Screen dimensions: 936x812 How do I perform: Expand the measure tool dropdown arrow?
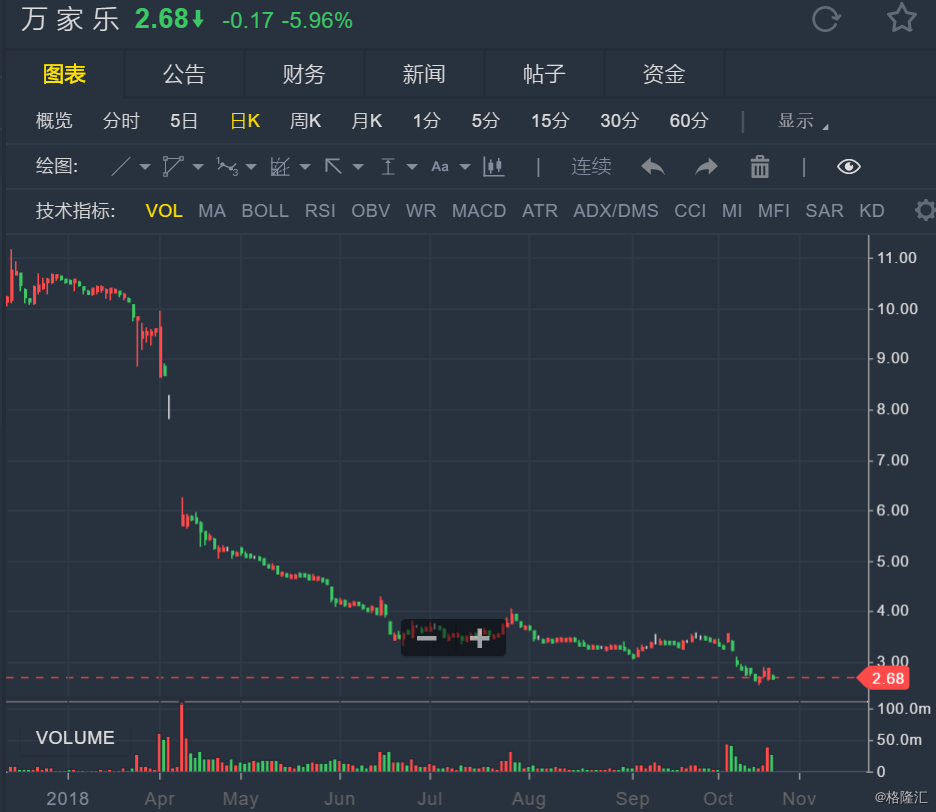(x=412, y=167)
